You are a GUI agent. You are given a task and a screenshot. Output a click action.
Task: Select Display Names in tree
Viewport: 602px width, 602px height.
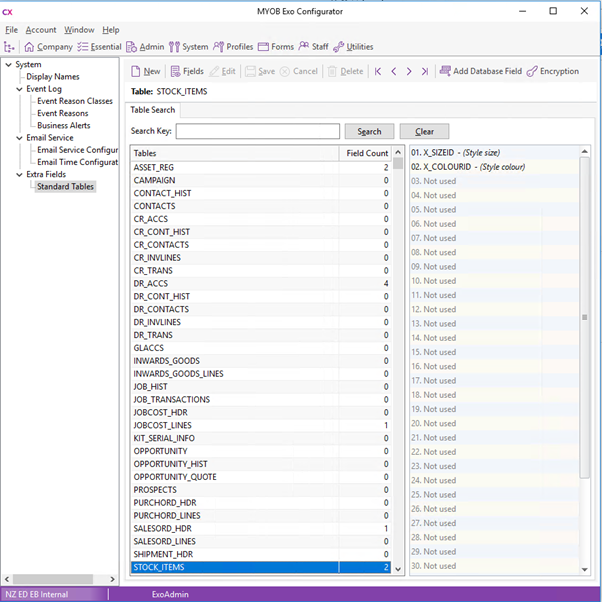coord(53,77)
